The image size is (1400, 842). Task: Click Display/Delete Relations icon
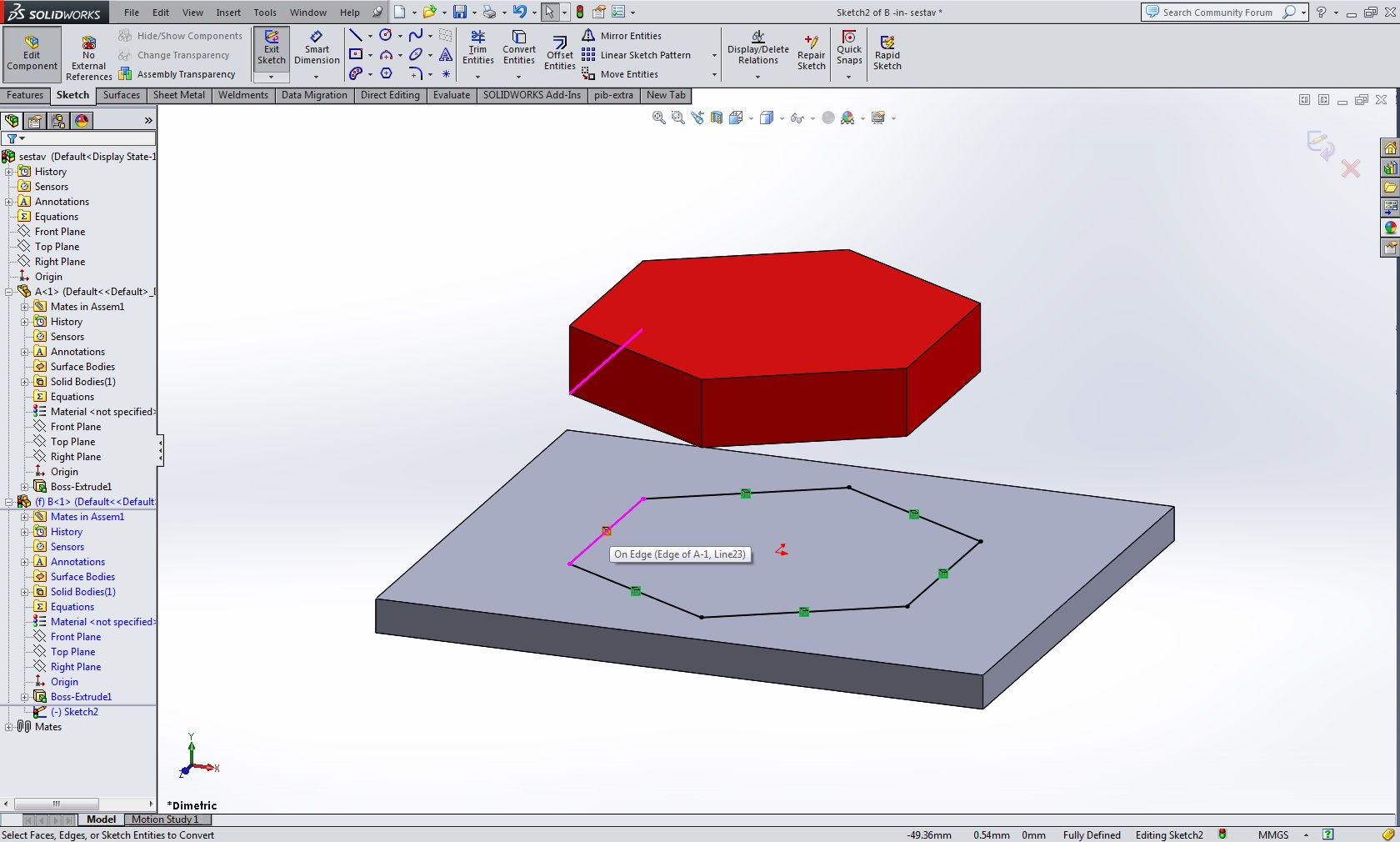757,48
